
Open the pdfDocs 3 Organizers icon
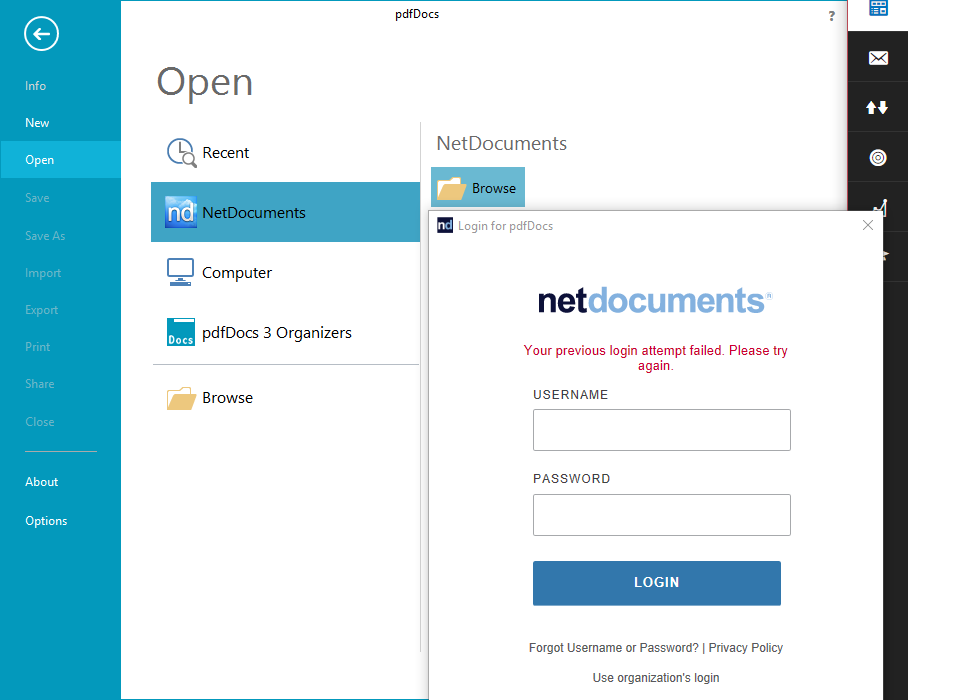point(181,332)
